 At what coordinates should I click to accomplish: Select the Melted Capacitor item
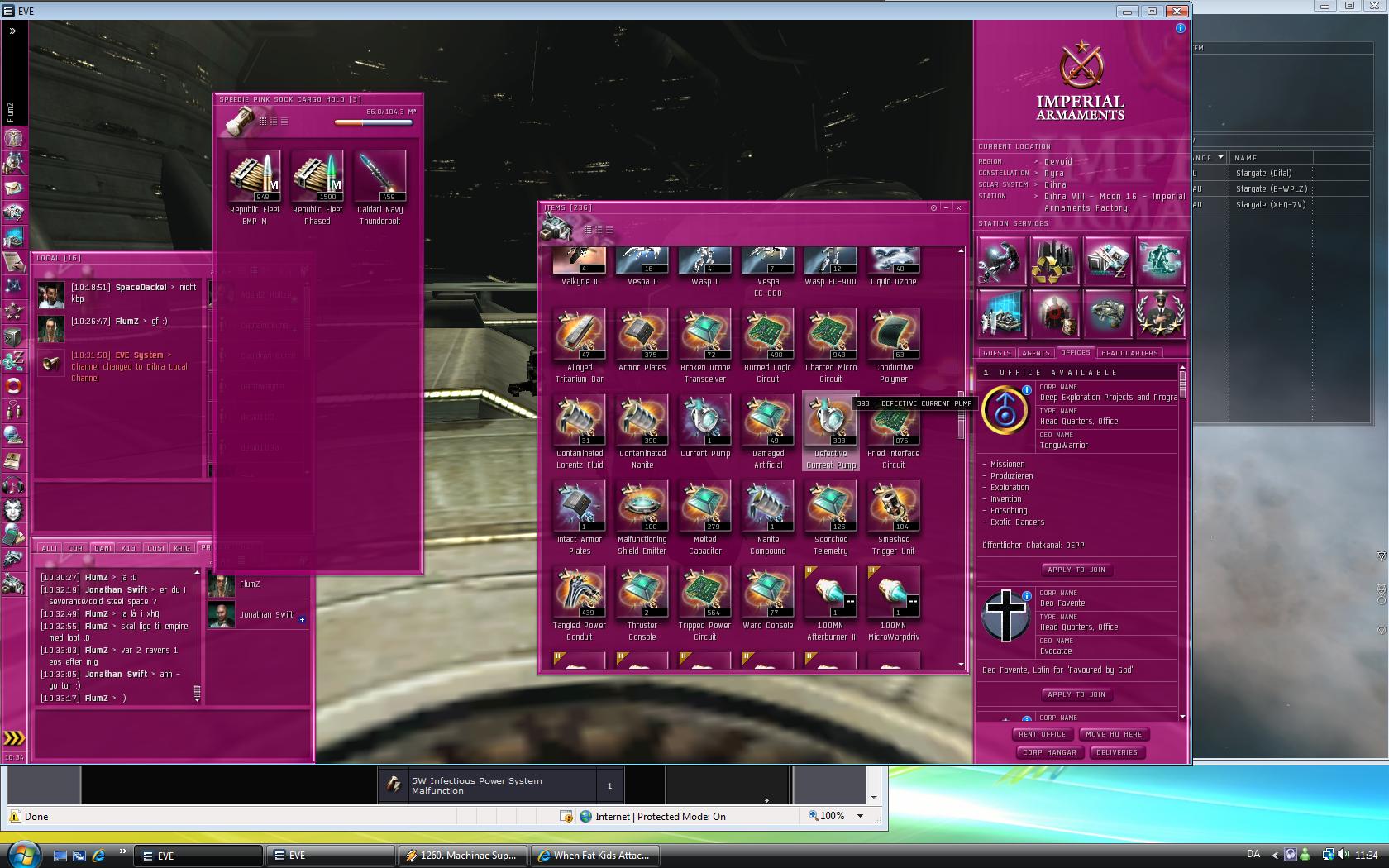click(x=705, y=517)
